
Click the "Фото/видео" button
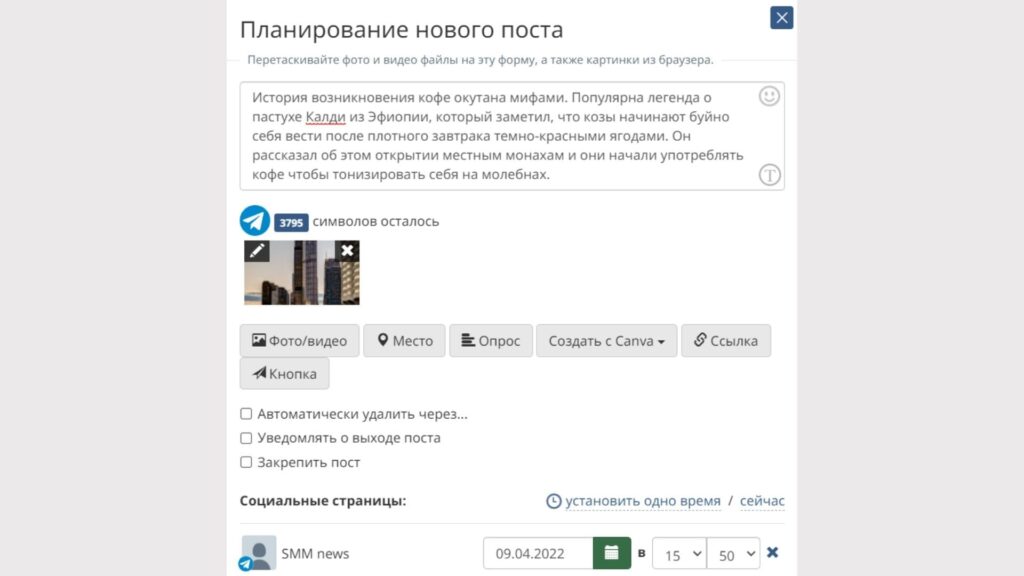pos(299,341)
